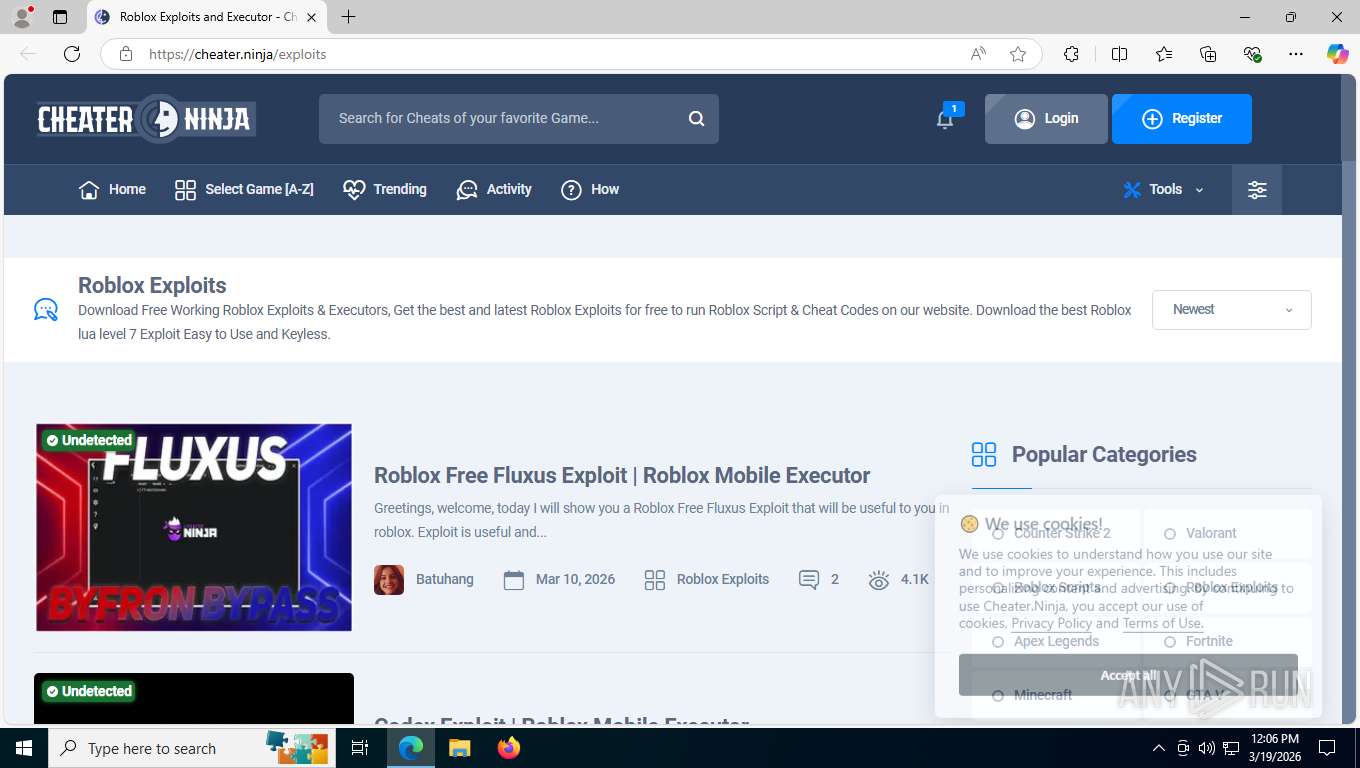
Task: Open Copilot sidebar icon
Action: 1338,54
